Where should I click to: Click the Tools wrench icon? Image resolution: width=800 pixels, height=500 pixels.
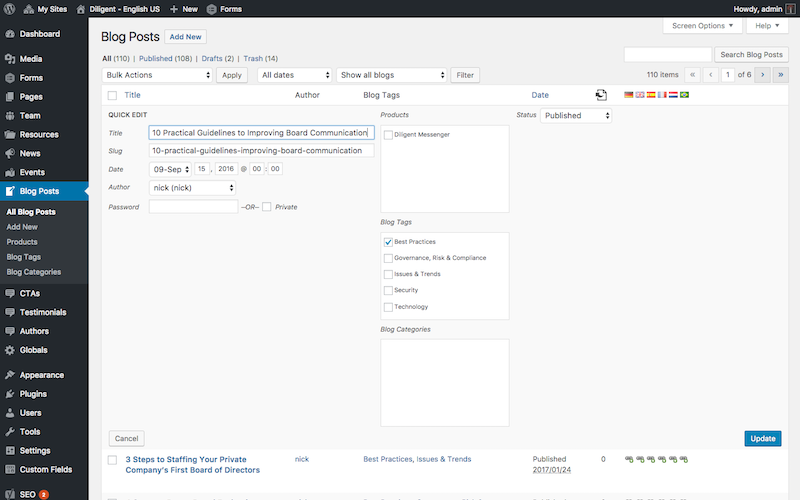click(x=10, y=432)
